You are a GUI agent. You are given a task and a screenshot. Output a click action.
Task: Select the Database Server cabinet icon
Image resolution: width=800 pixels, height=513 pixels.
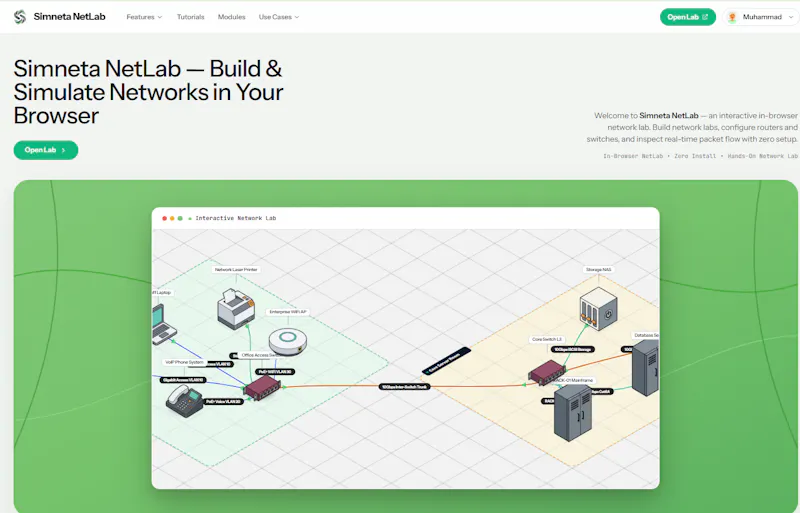click(x=645, y=368)
